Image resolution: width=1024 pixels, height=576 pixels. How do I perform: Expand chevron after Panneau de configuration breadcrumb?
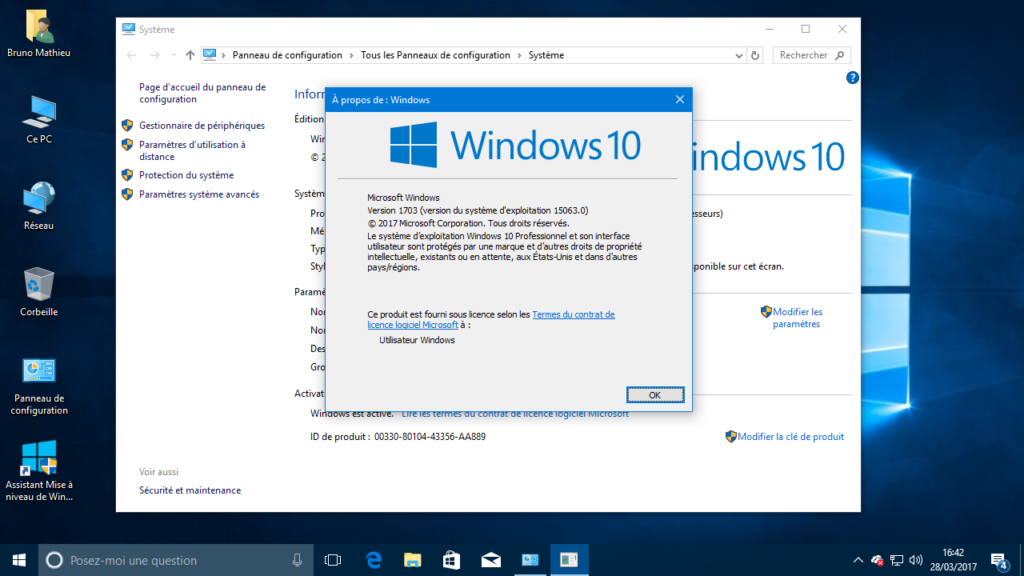(x=351, y=56)
